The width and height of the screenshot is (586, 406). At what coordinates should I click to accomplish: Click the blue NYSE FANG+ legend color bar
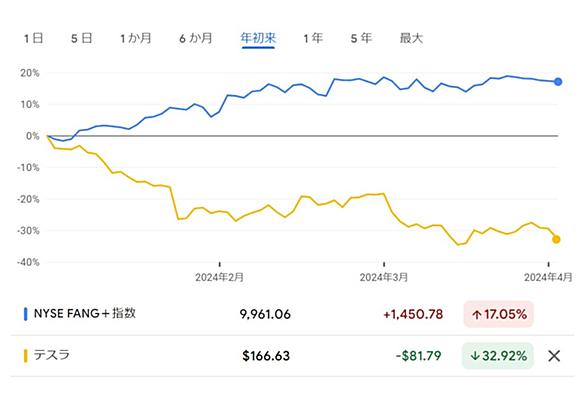point(25,314)
